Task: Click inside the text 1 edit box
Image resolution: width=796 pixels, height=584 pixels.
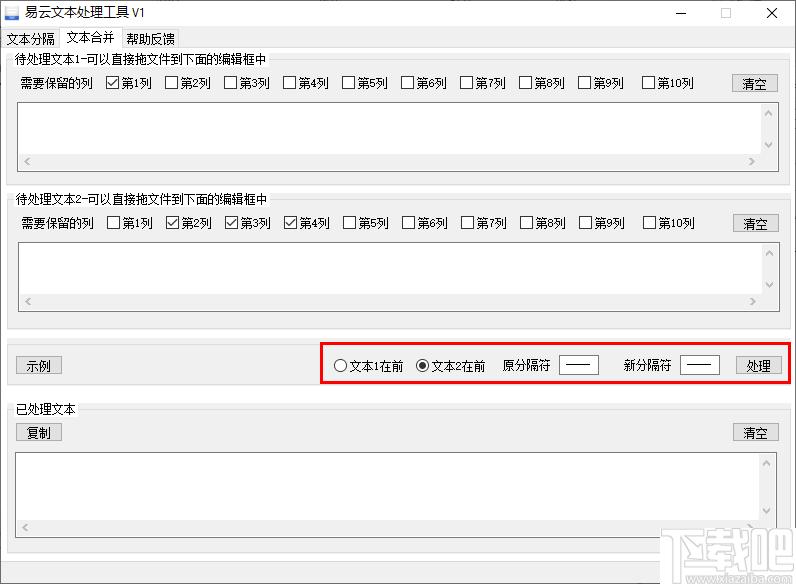Action: [390, 129]
